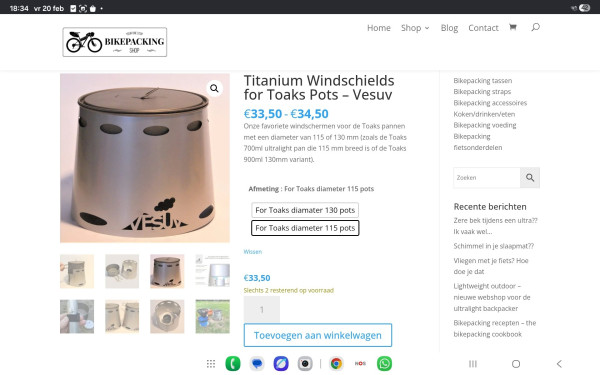Open the green Phone app icon
Screen dimensions: 600x375
pyautogui.click(x=233, y=364)
